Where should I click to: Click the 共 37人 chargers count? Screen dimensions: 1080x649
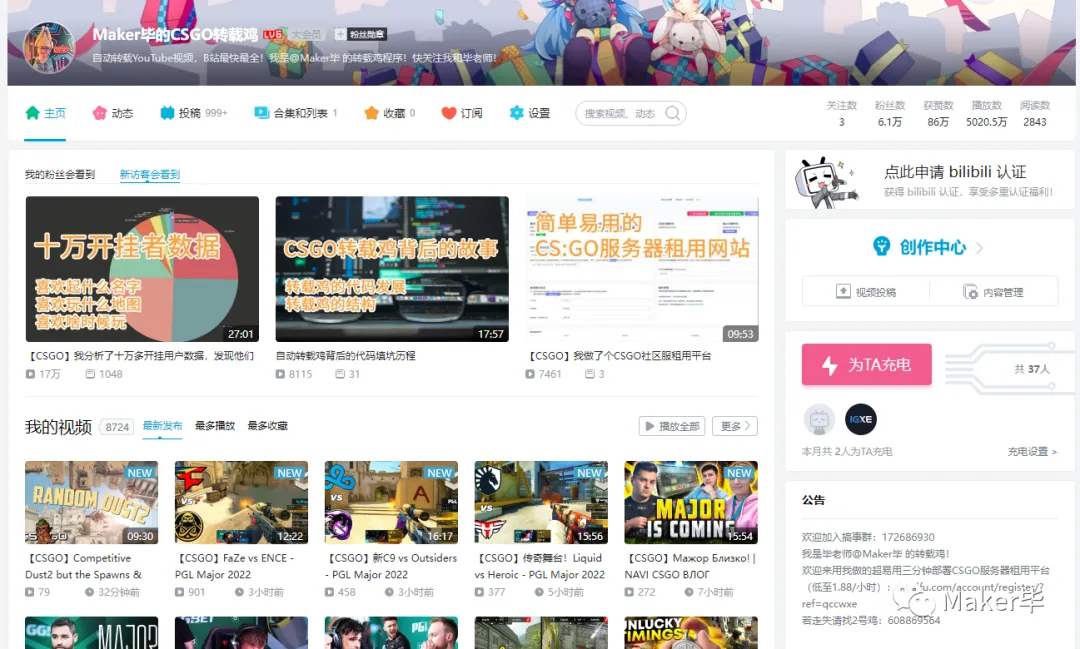click(x=1031, y=369)
